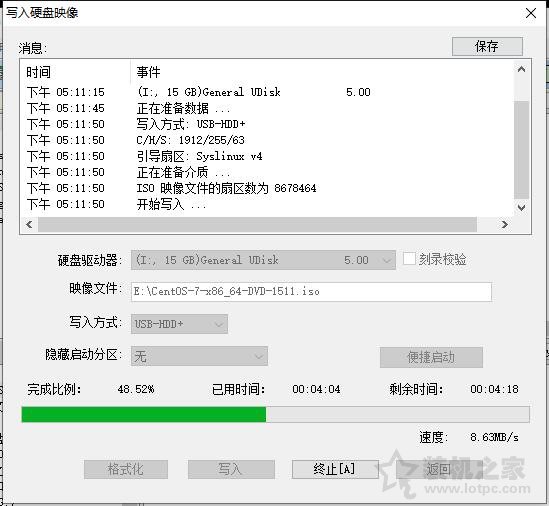Screen dimensions: 549x506
Task: Select the log row 正在准备介质 ...
Action: 266,172
